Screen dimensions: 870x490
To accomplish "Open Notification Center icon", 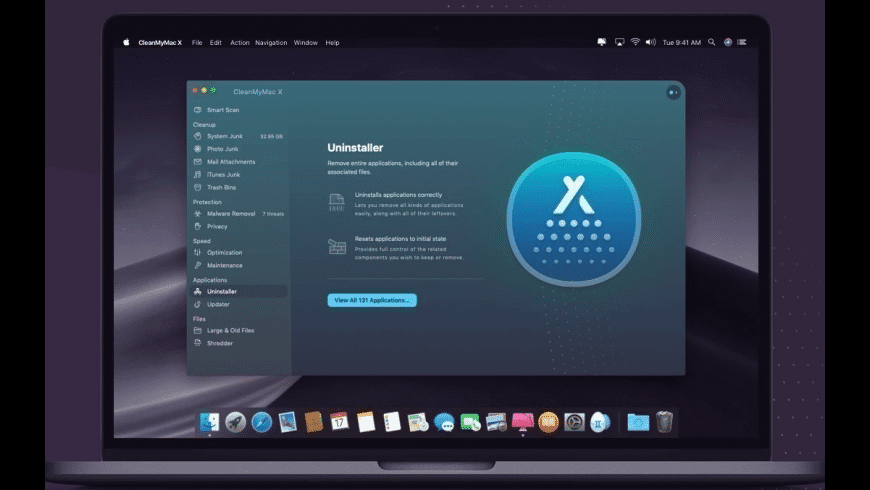I will click(x=742, y=42).
